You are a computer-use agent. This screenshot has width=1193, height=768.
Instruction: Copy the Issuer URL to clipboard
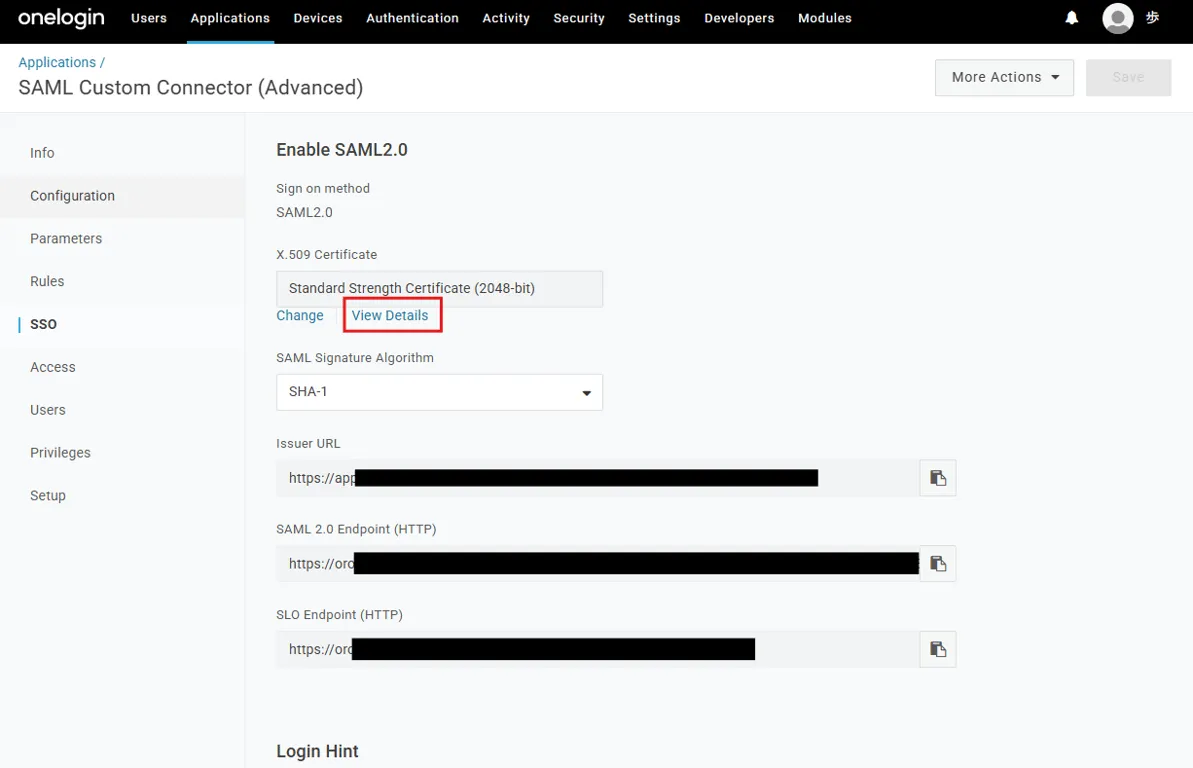click(937, 478)
